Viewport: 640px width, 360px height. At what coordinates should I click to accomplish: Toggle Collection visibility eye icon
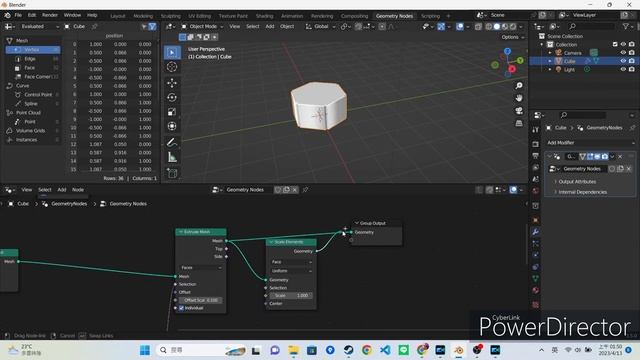(x=623, y=44)
